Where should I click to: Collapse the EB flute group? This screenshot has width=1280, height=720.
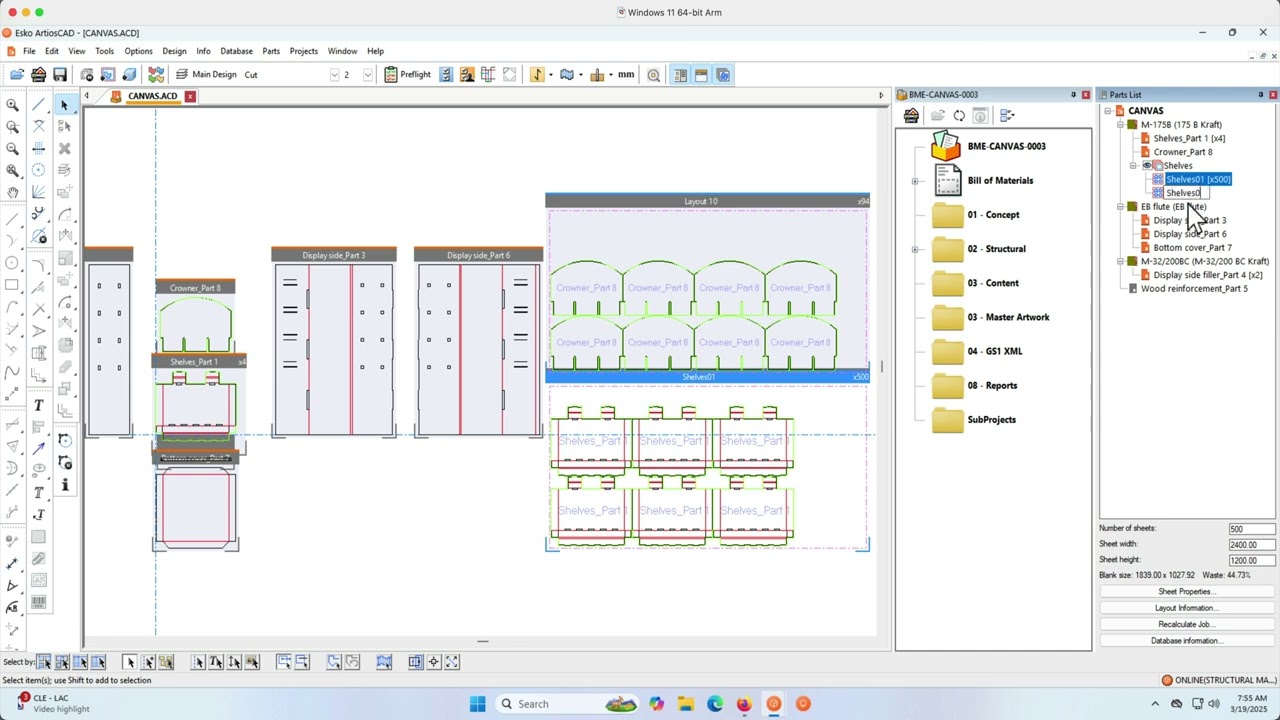pyautogui.click(x=1120, y=207)
